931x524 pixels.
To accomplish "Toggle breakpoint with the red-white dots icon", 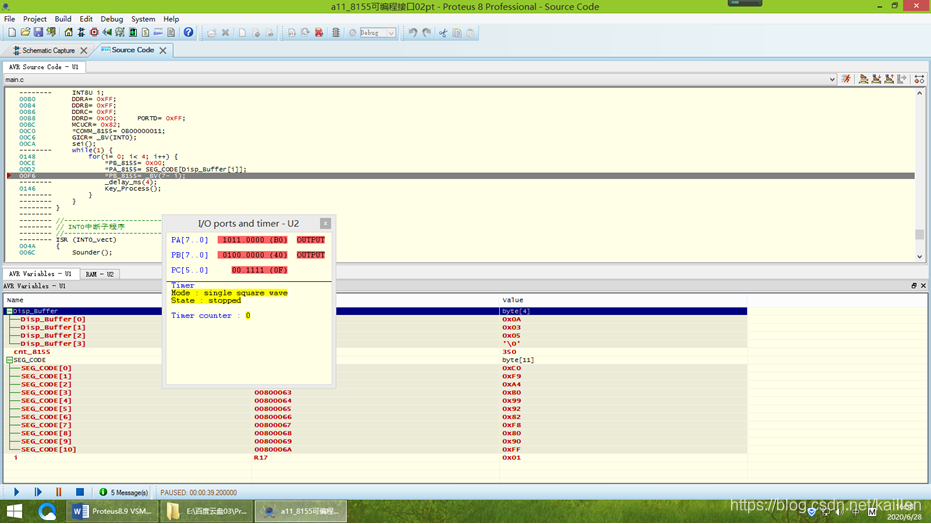I will (919, 79).
